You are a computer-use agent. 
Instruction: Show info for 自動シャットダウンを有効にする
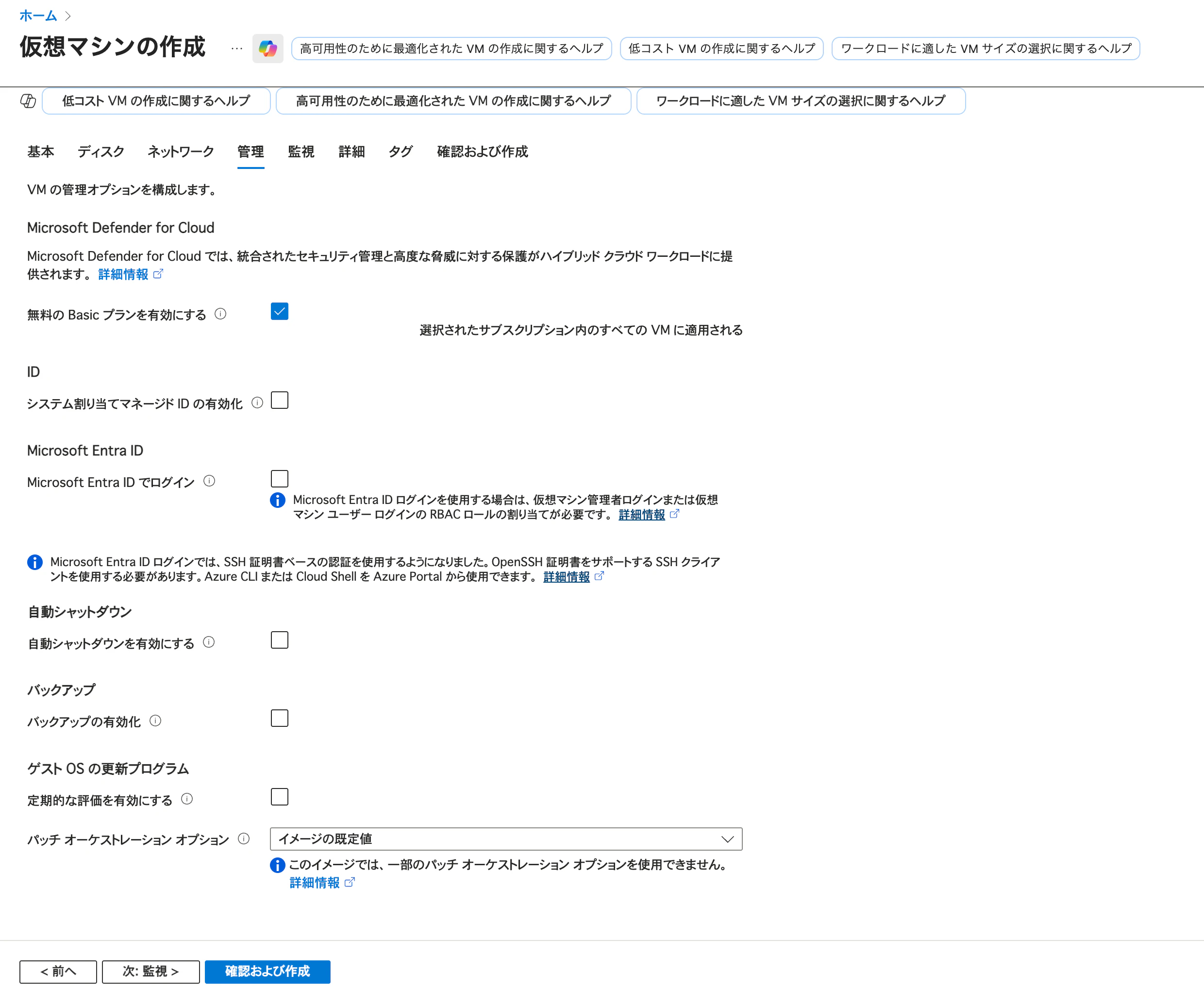tap(209, 642)
